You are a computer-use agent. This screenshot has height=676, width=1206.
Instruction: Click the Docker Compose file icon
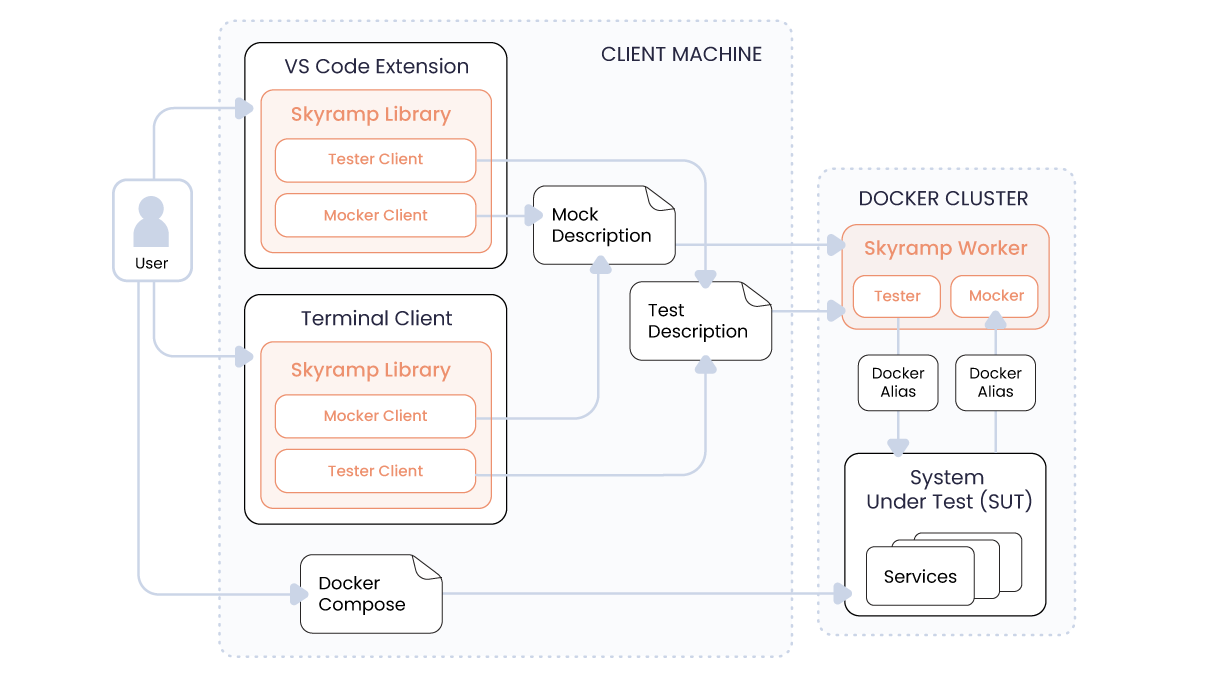(369, 593)
